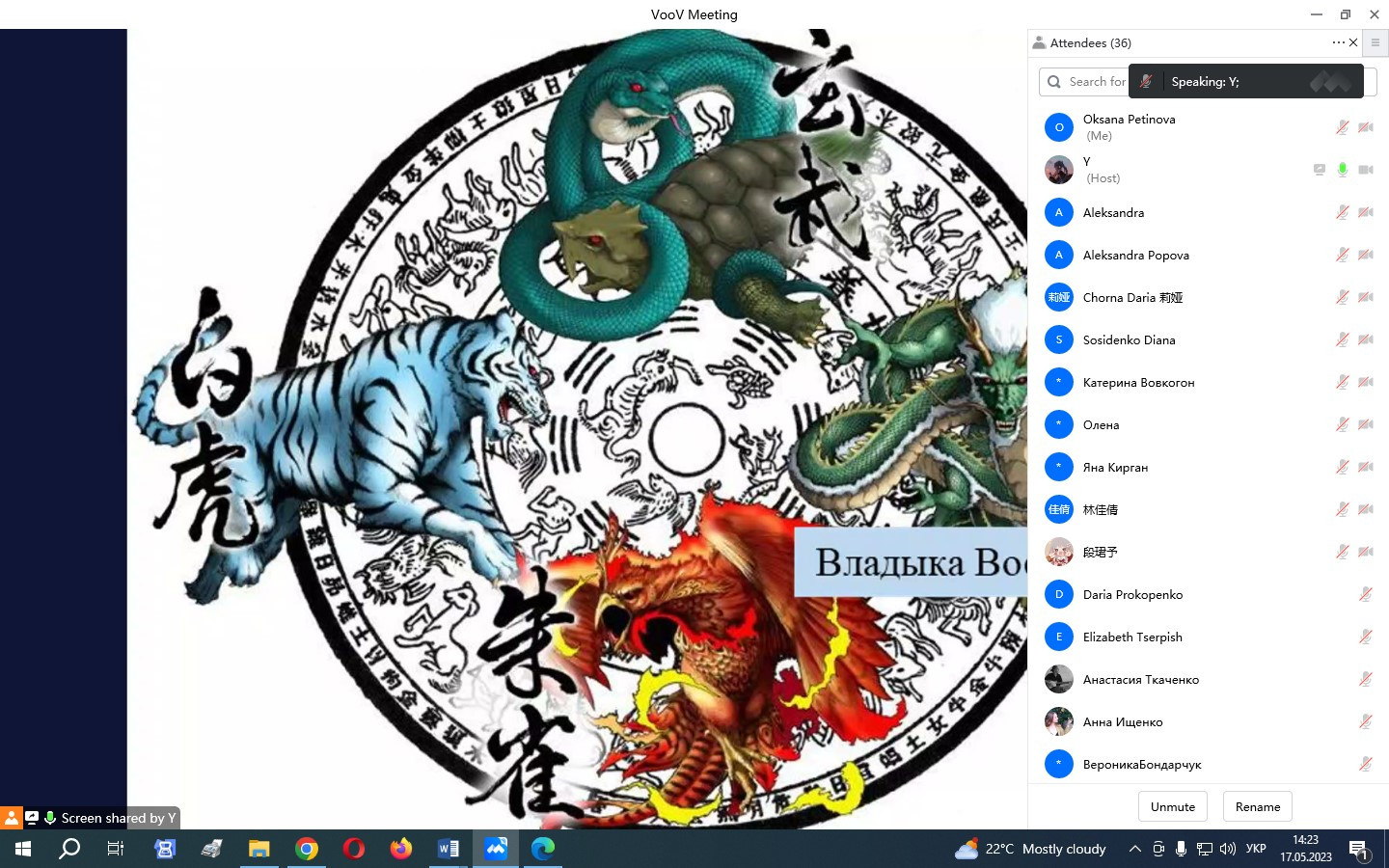Click ВероникаБондарчук's muted microphone icon
This screenshot has height=868, width=1389.
1366,764
